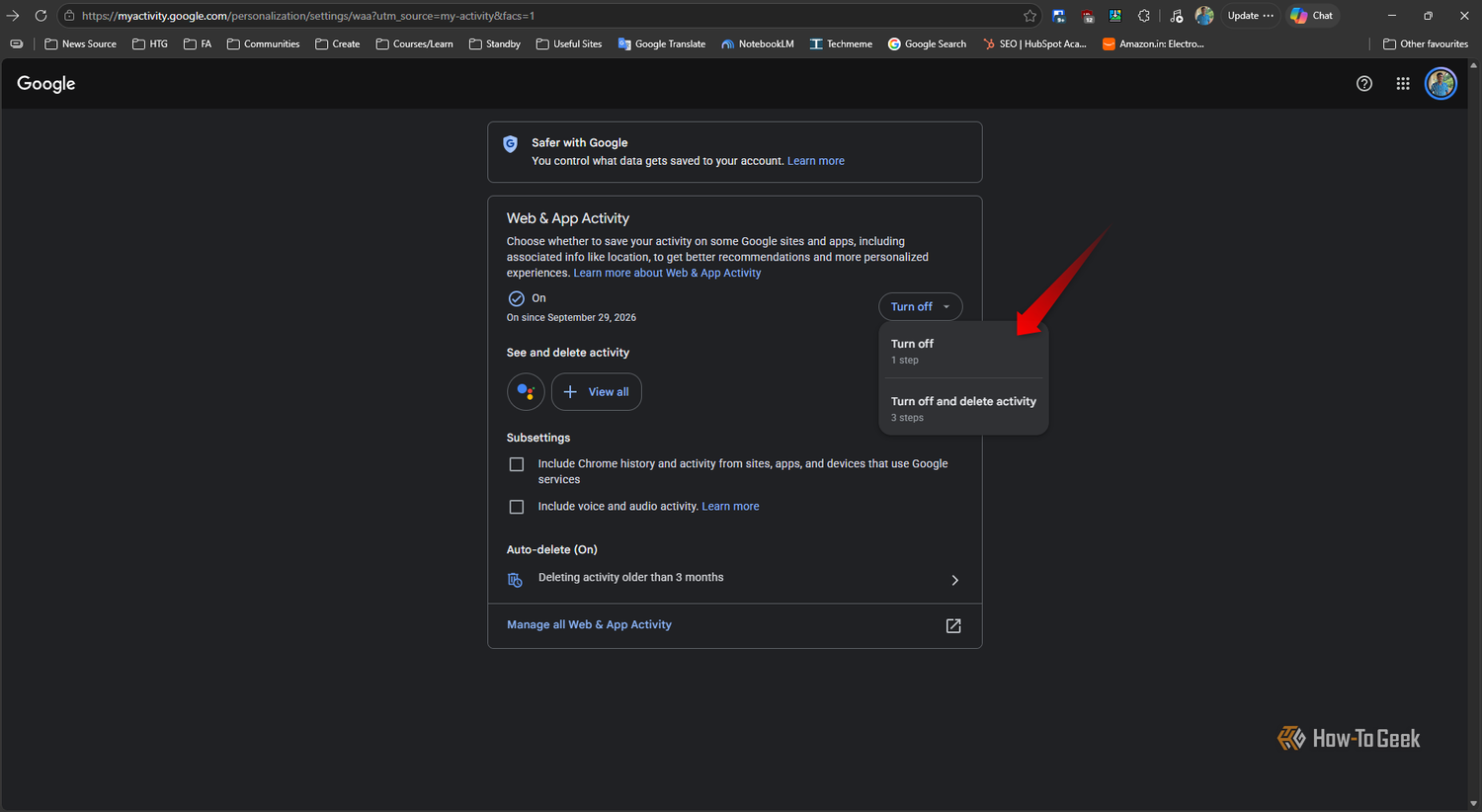Open the Amazon.in bookmark
Image resolution: width=1482 pixels, height=812 pixels.
pyautogui.click(x=1153, y=44)
